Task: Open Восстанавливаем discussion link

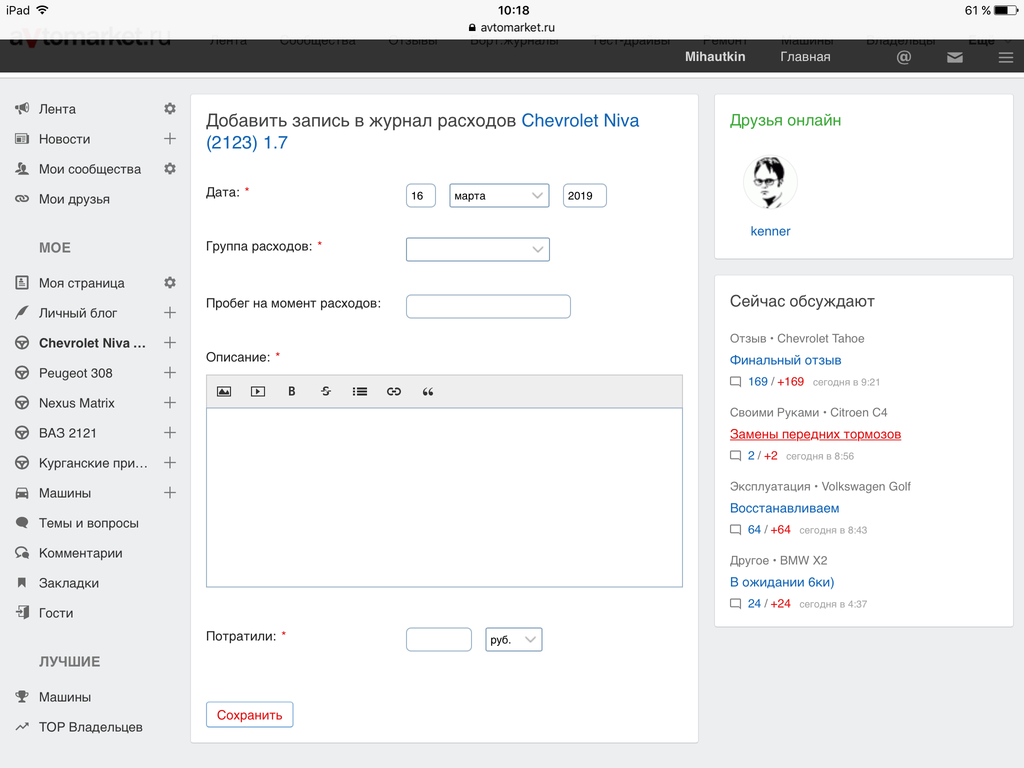Action: pyautogui.click(x=784, y=508)
